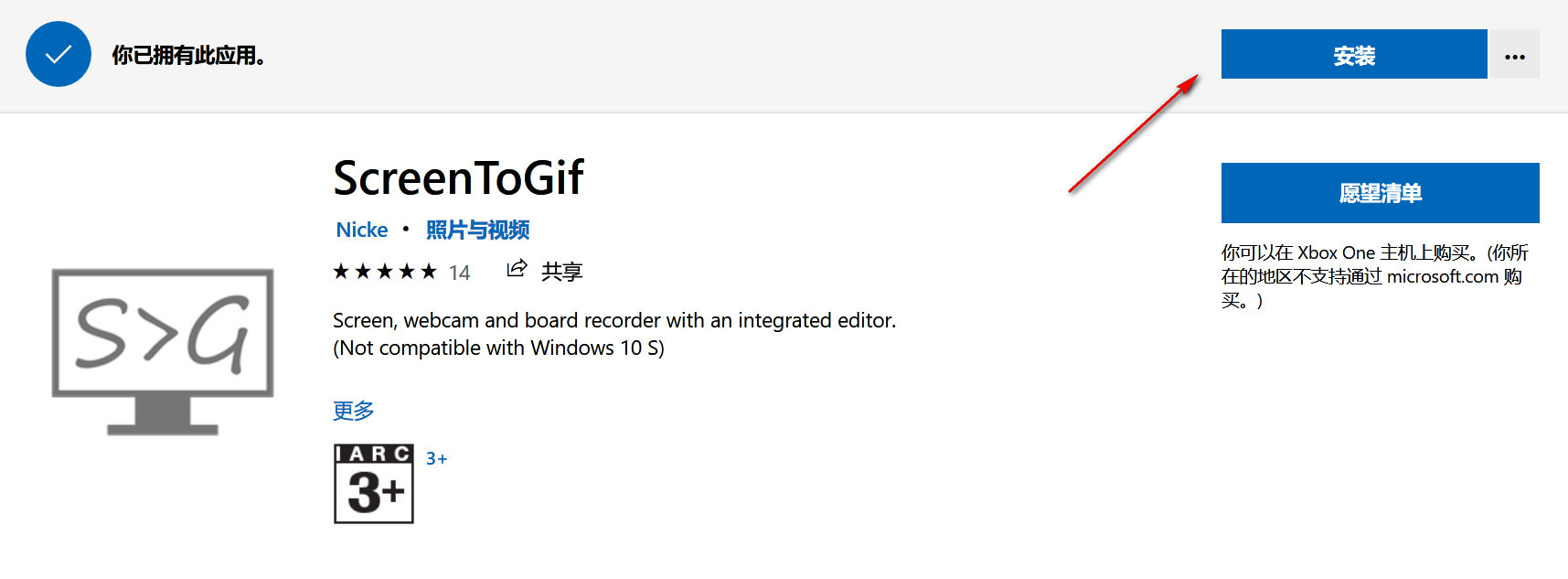Click the Xbox One purchase notice text
This screenshot has height=579, width=1568.
(x=1375, y=276)
